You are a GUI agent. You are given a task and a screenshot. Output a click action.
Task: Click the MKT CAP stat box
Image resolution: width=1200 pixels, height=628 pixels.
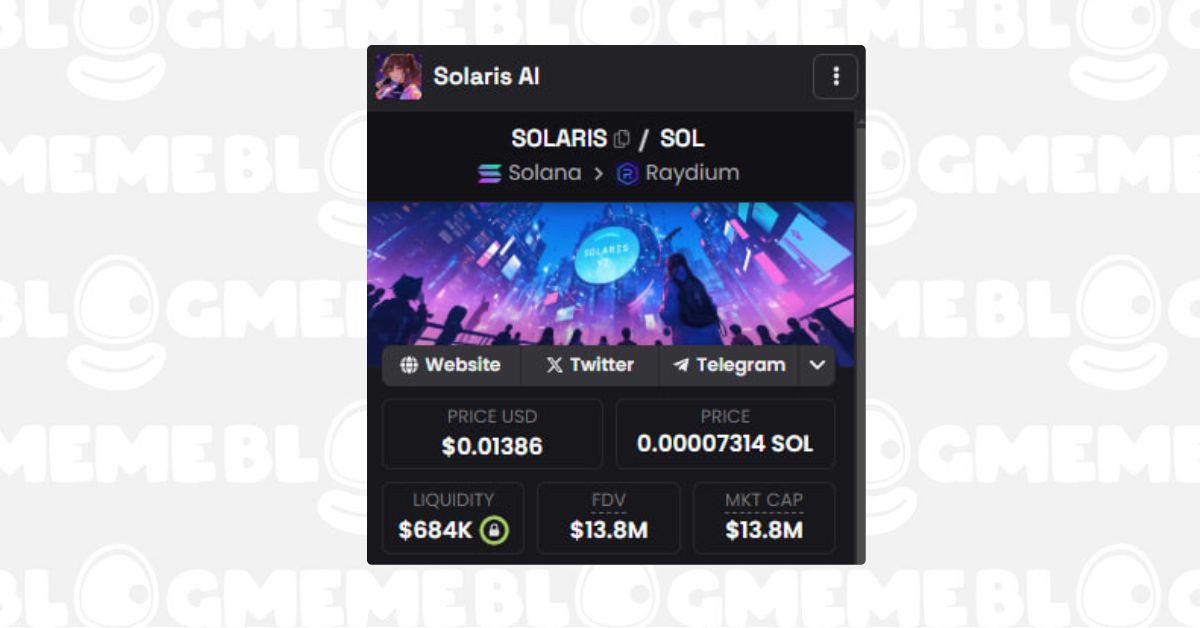764,518
